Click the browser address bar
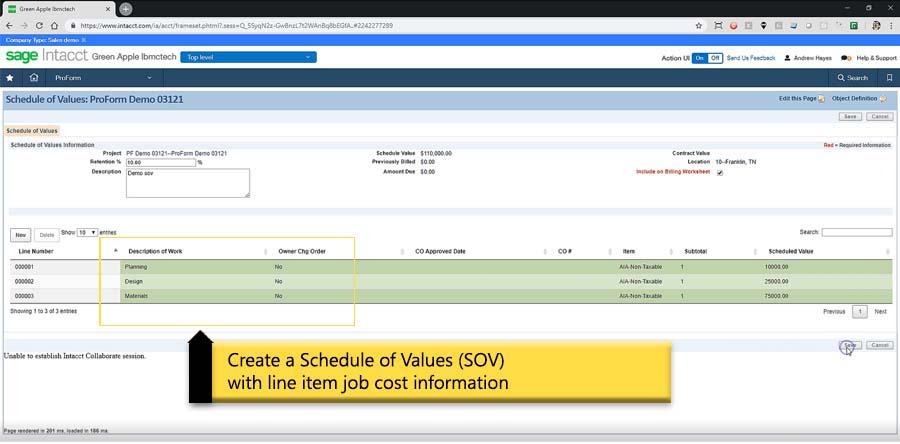The width and height of the screenshot is (900, 444). click(x=379, y=26)
